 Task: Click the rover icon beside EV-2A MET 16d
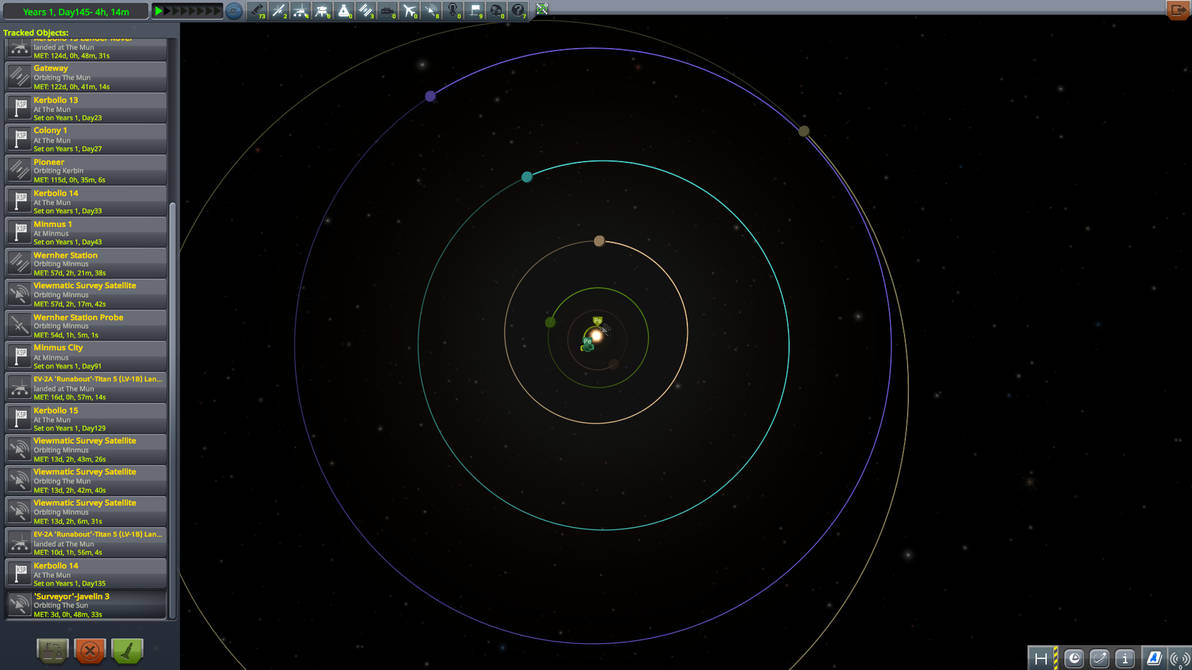(20, 387)
